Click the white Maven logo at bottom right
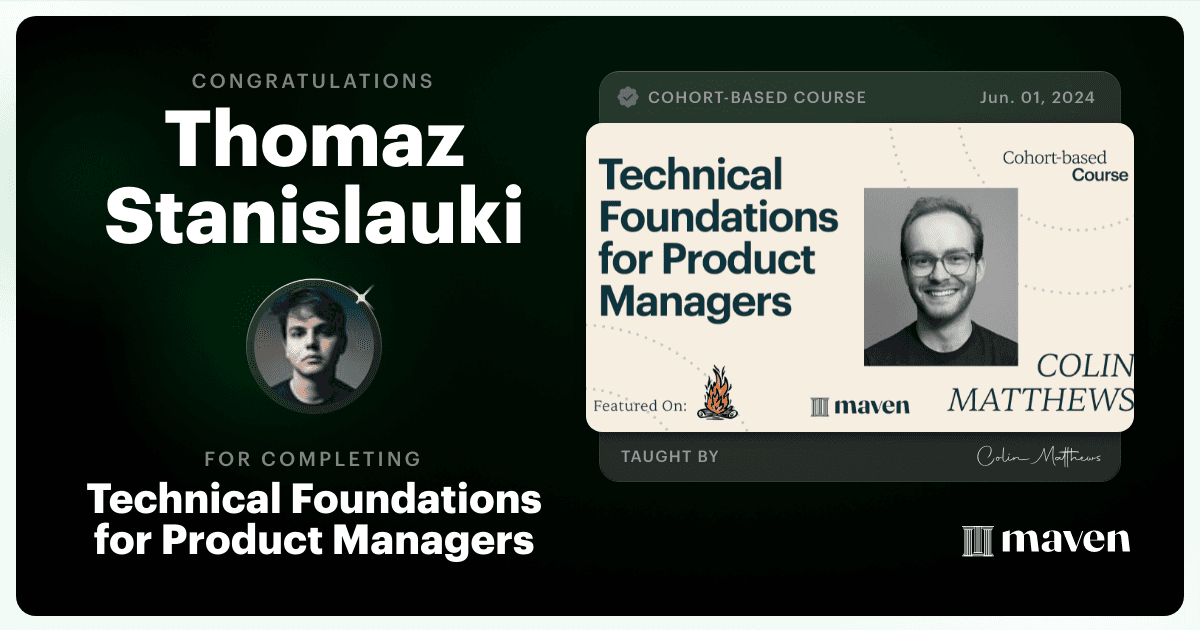 (1045, 540)
